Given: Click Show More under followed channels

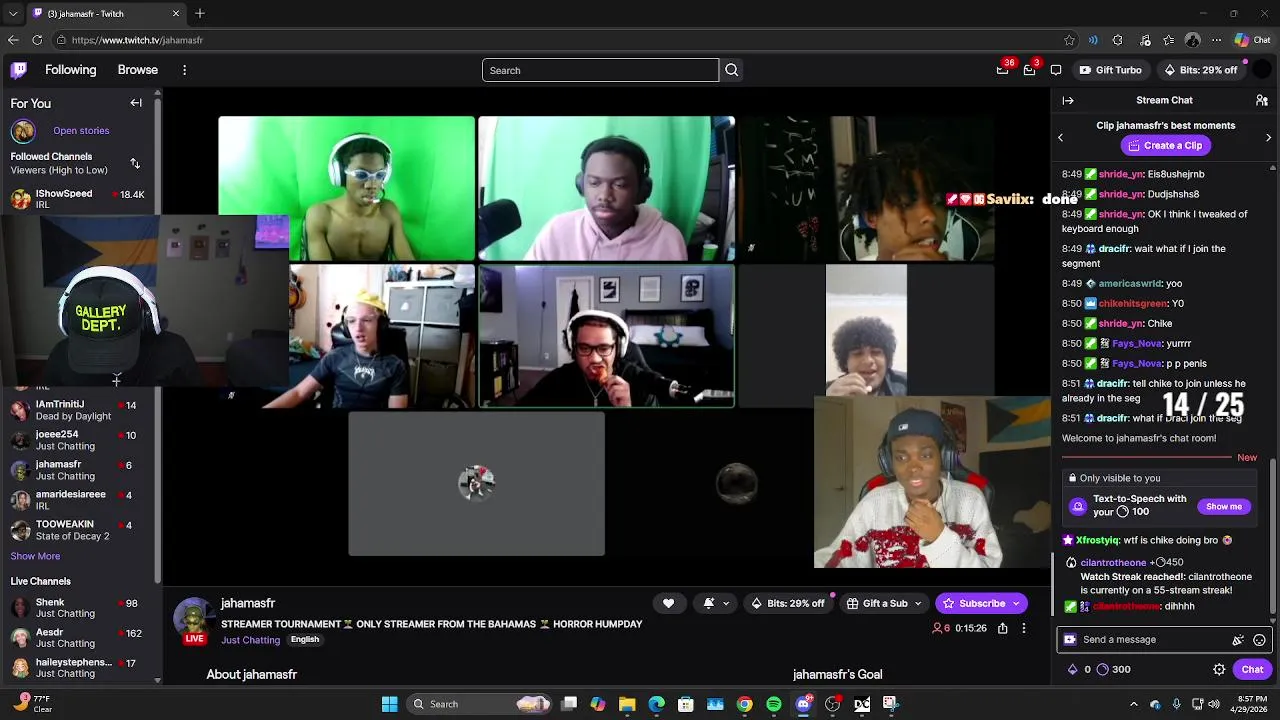Looking at the screenshot, I should 35,556.
